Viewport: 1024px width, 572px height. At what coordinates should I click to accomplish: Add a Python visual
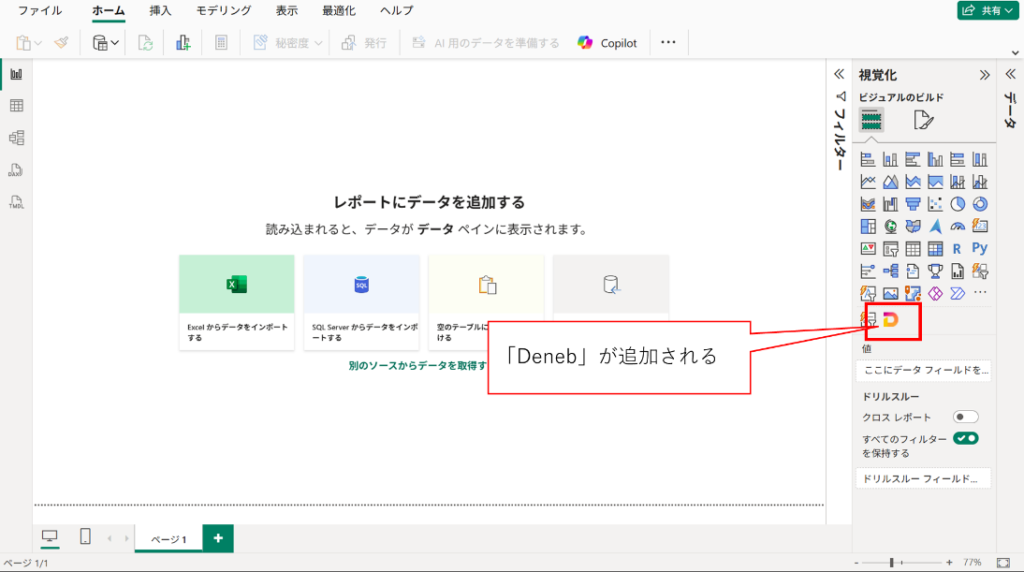pos(980,248)
